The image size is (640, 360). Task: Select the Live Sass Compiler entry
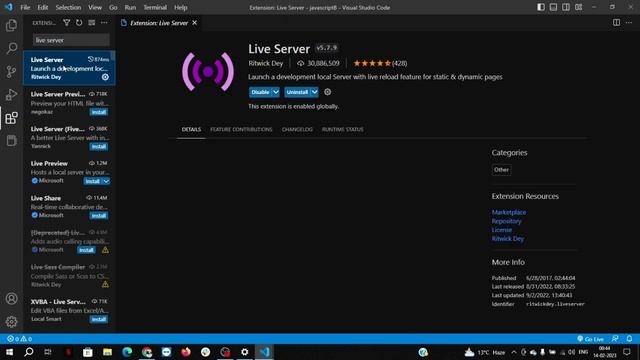69,276
